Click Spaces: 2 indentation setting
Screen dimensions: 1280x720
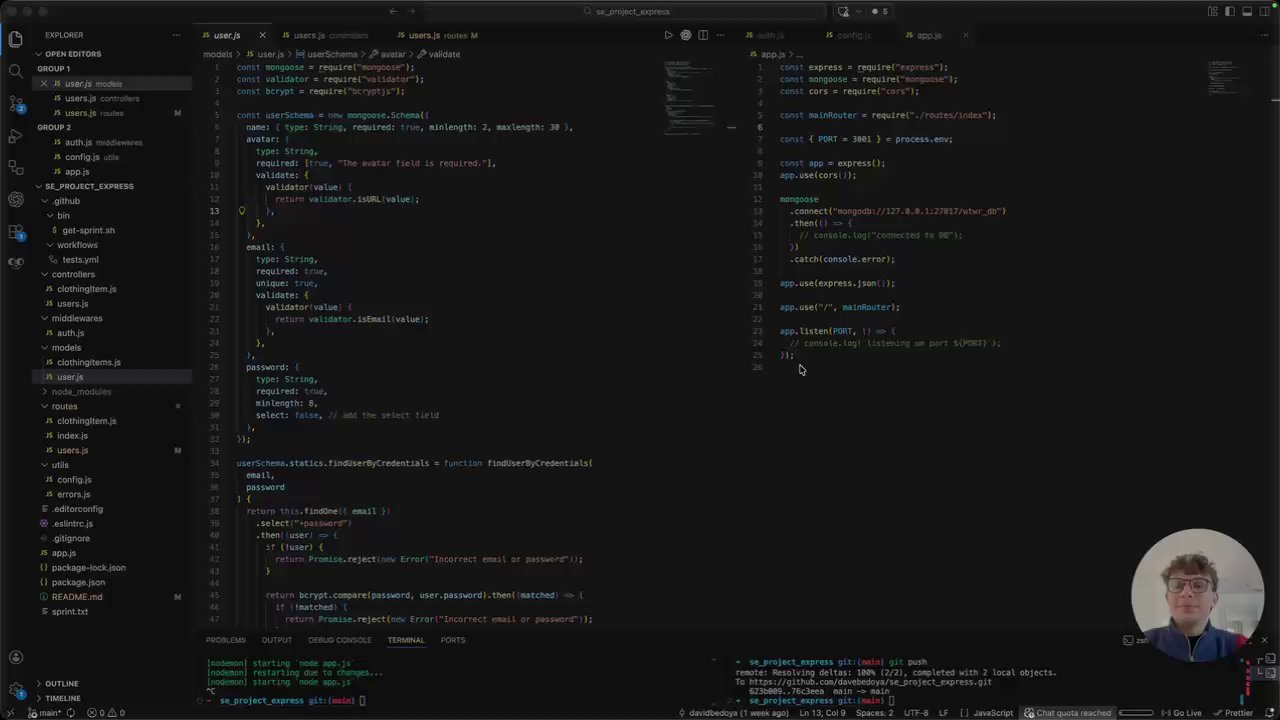click(875, 713)
